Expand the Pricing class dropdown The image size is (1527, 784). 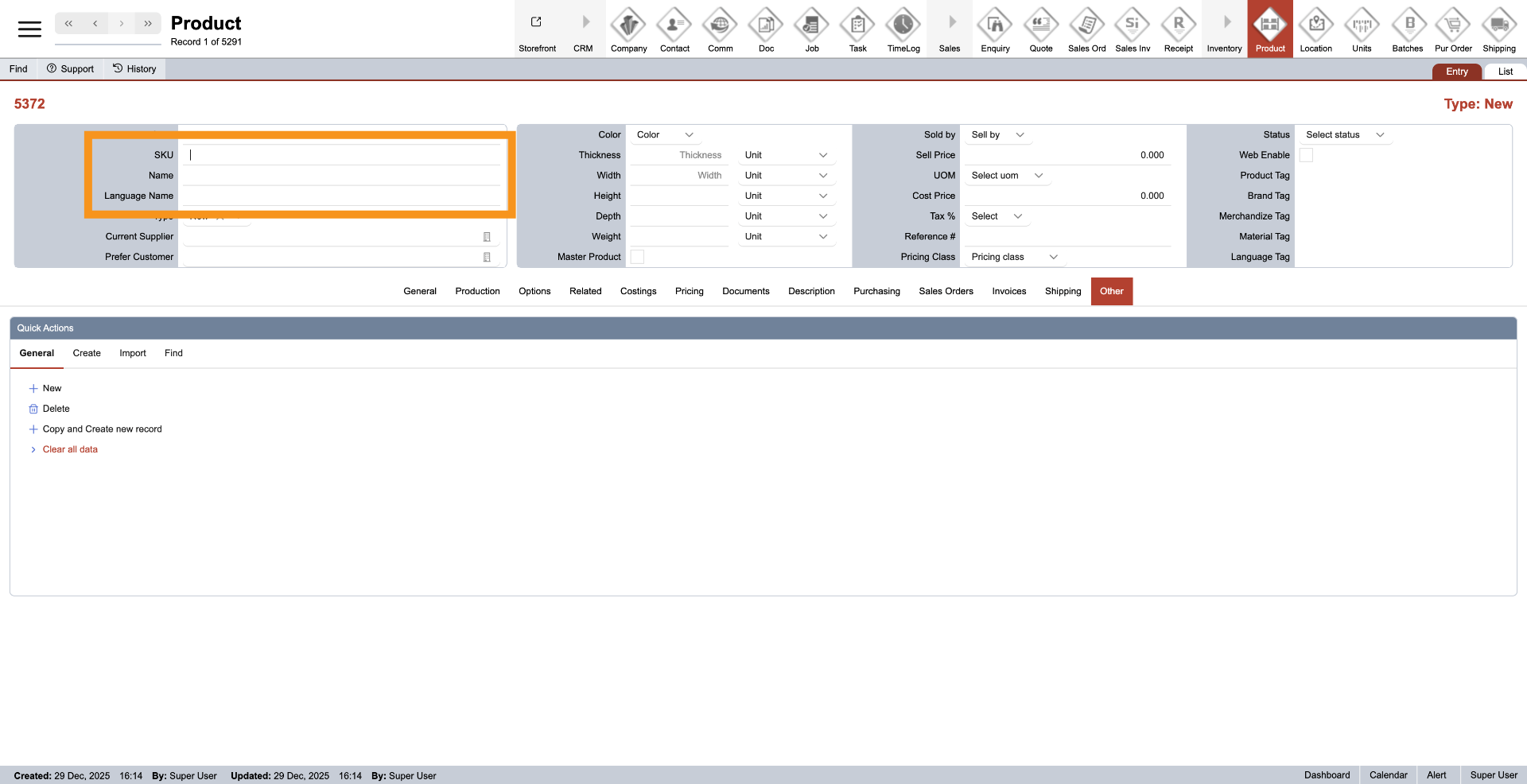(x=1014, y=257)
